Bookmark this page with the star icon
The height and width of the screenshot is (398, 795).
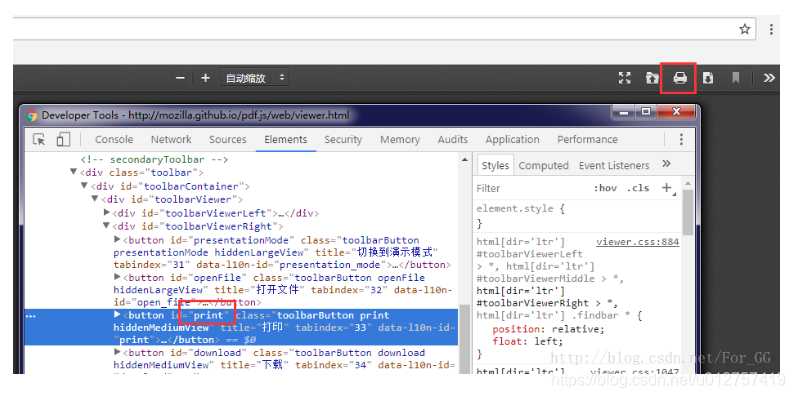(x=744, y=29)
